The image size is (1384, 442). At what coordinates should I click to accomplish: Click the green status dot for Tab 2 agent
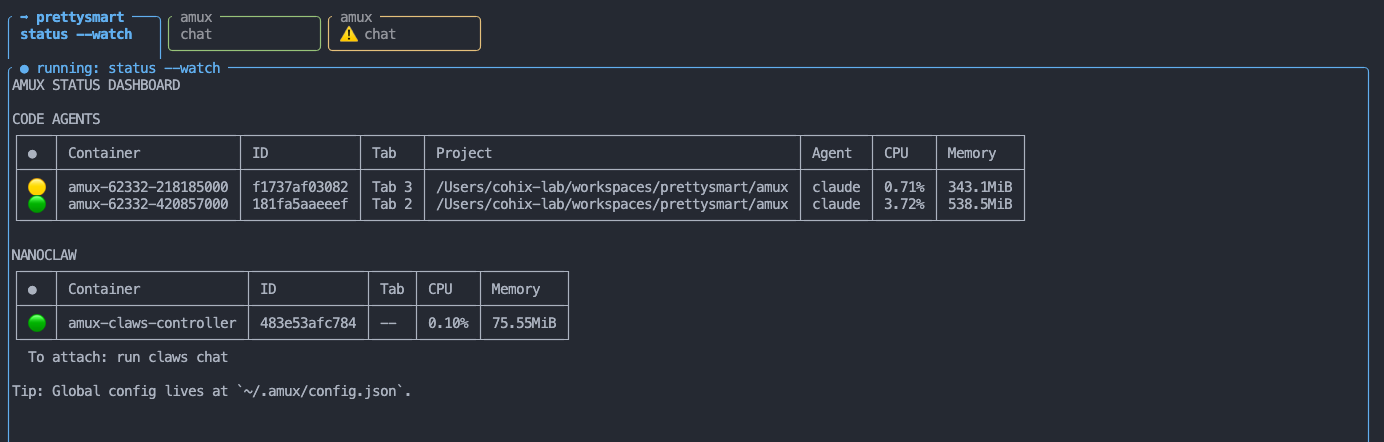37,204
